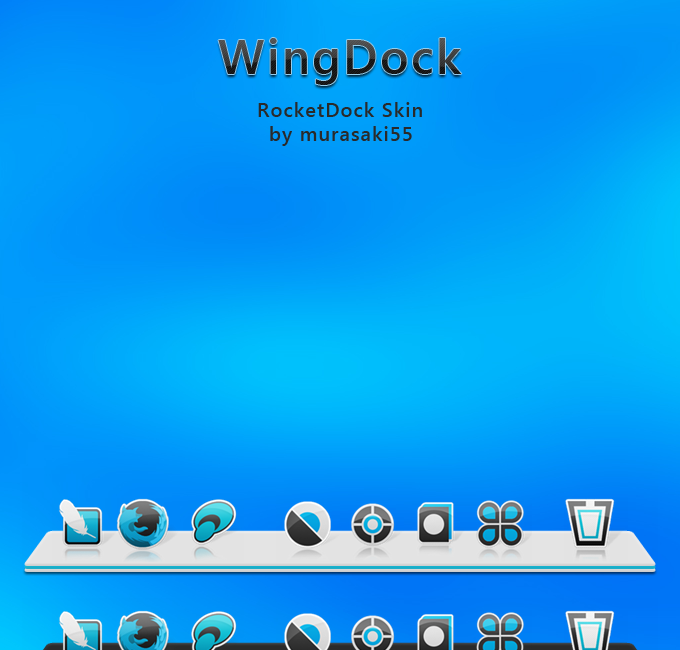Image resolution: width=680 pixels, height=650 pixels.
Task: Click the "by murasaki55" author credit
Action: (340, 134)
